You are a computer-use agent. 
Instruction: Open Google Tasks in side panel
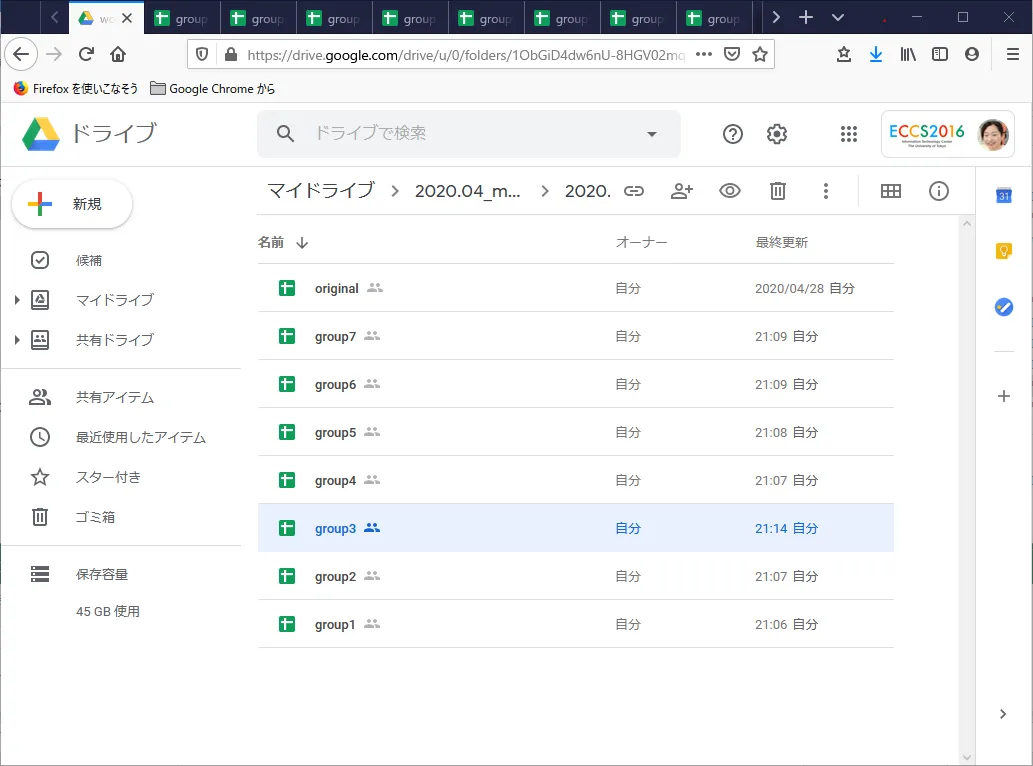click(1004, 307)
